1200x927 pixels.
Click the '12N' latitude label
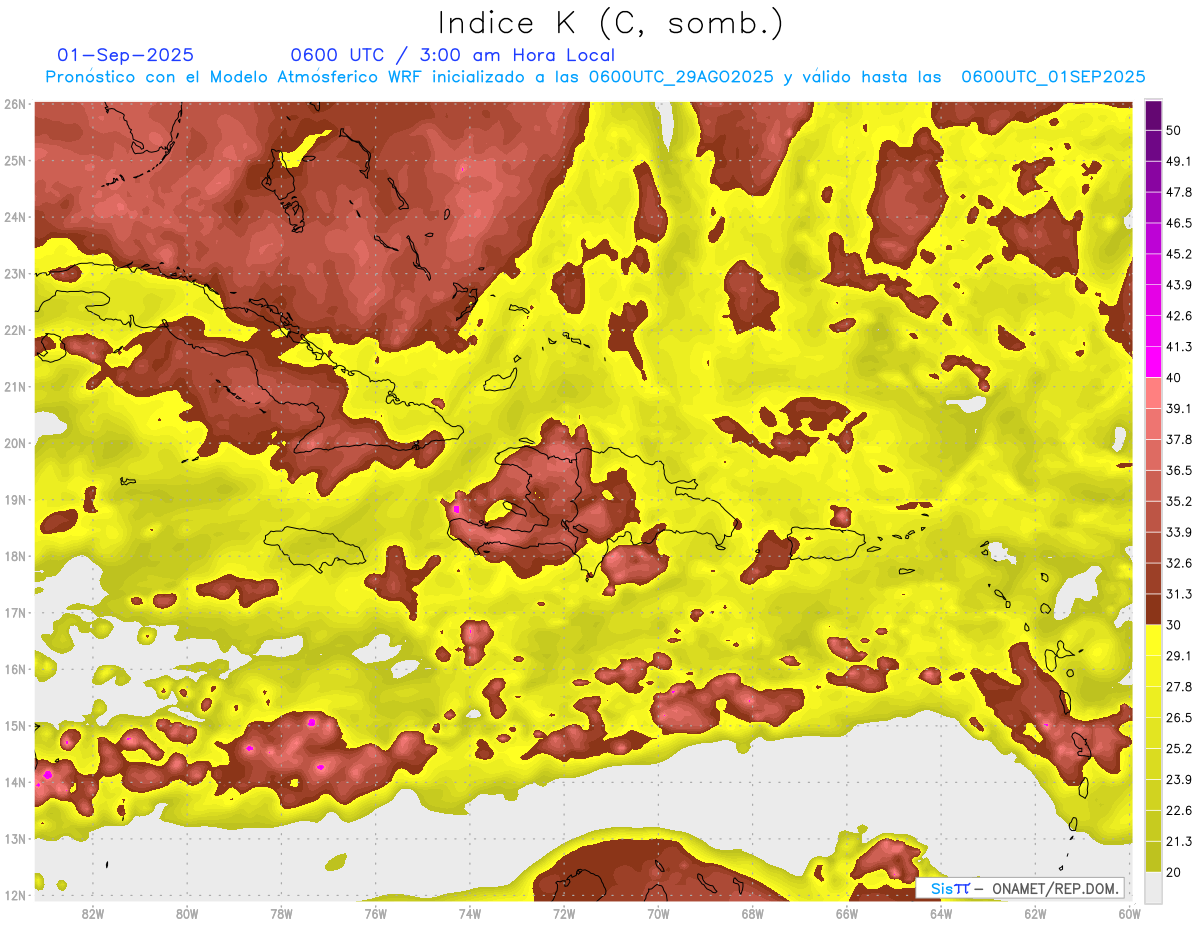coord(15,895)
